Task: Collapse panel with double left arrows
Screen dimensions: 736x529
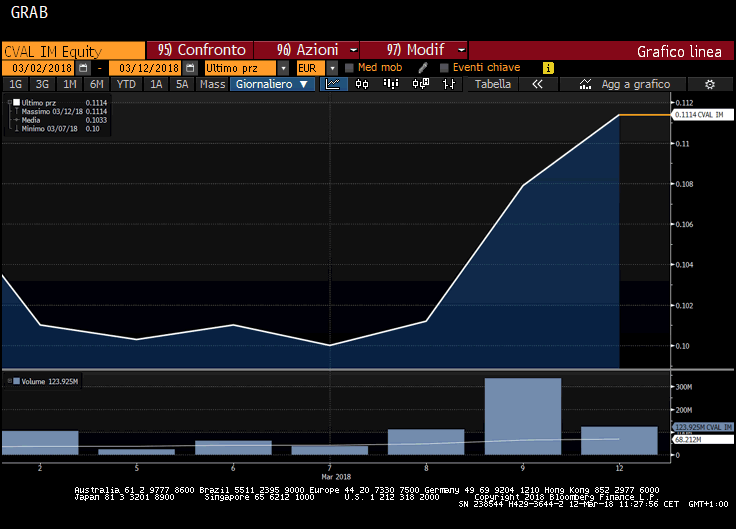Action: pos(537,85)
